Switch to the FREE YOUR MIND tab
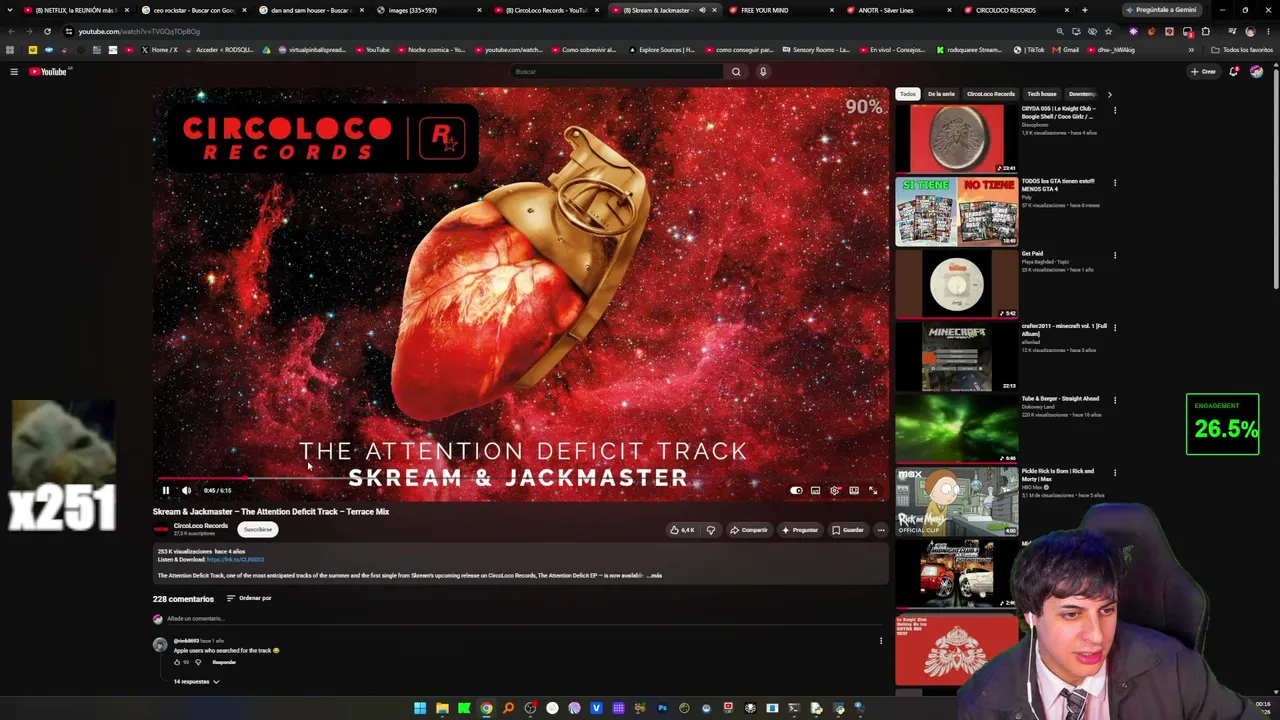The height and width of the screenshot is (720, 1280). point(782,10)
